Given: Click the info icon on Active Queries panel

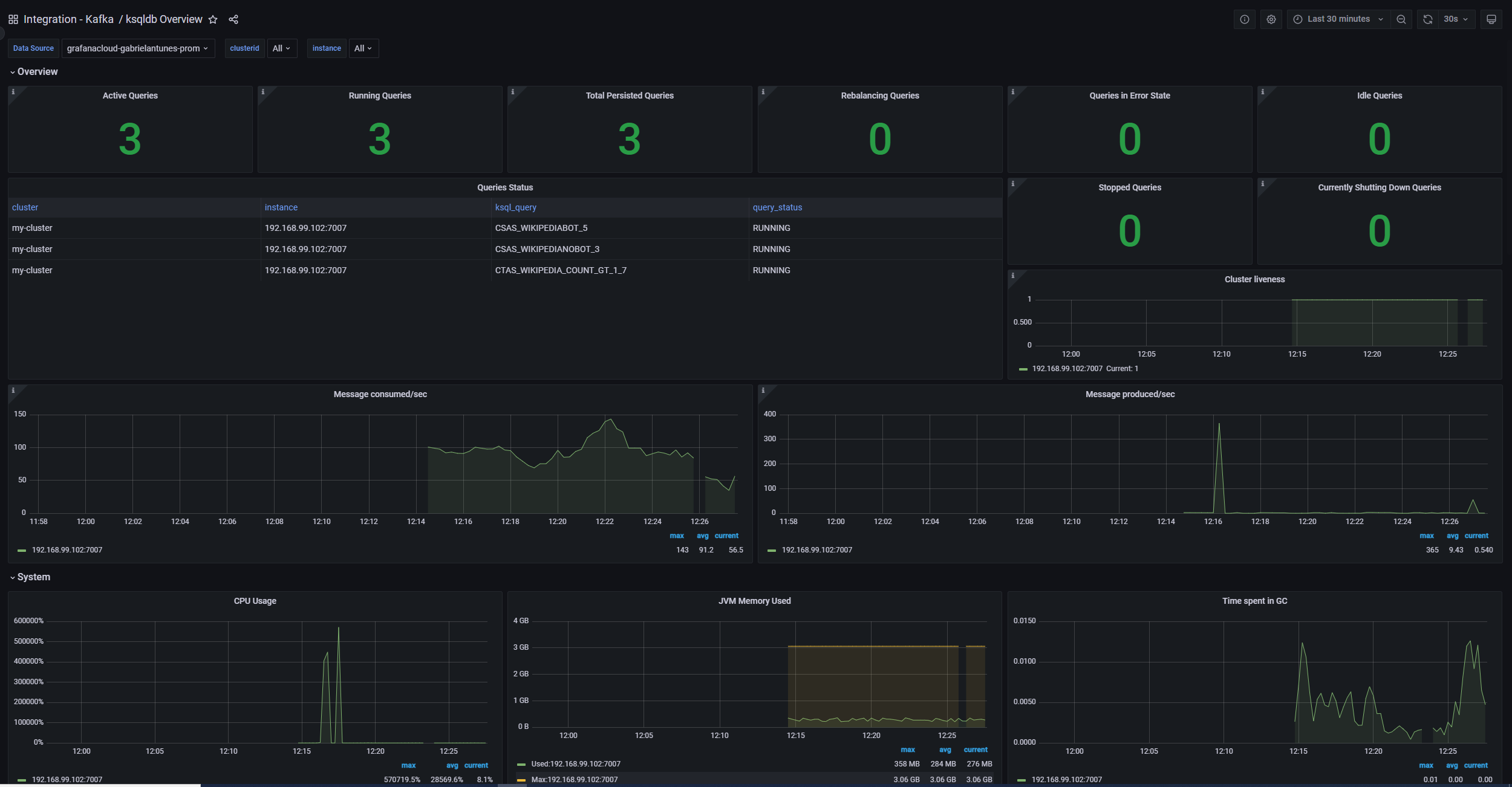Looking at the screenshot, I should [13, 91].
